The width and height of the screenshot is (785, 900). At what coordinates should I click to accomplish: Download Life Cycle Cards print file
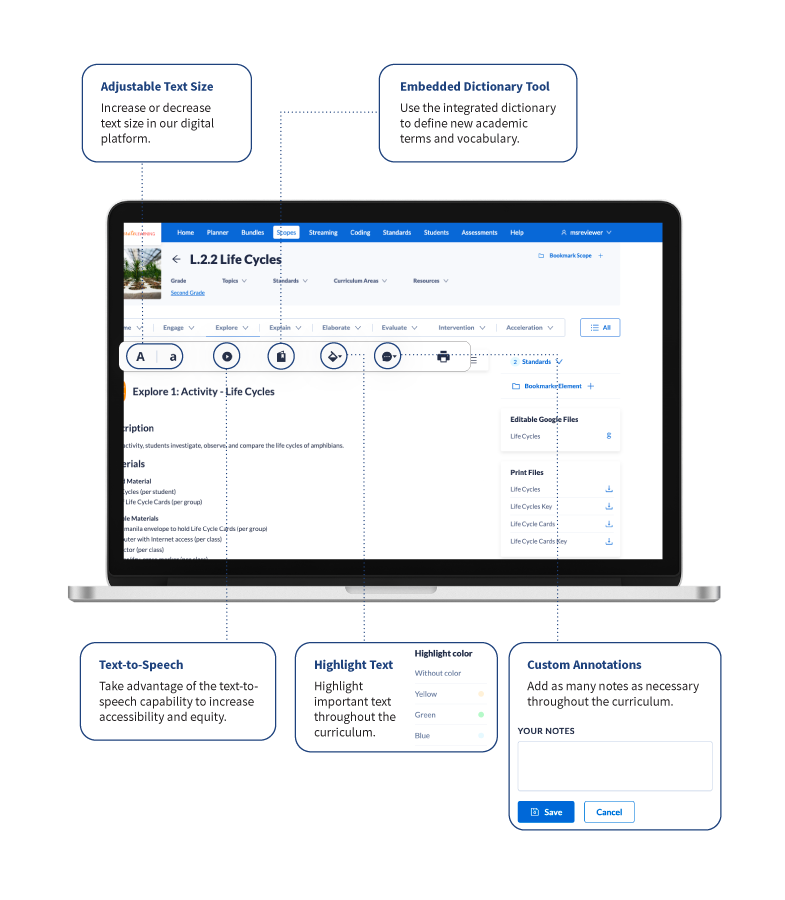(x=609, y=524)
